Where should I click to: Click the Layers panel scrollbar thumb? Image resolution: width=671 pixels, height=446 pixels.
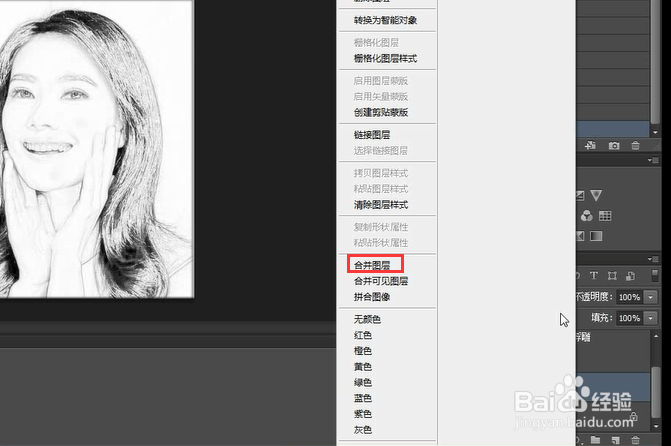656,392
